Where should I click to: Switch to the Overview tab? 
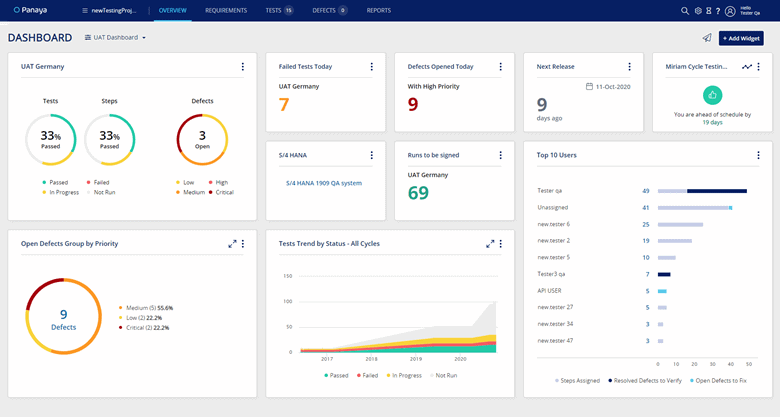coord(173,10)
